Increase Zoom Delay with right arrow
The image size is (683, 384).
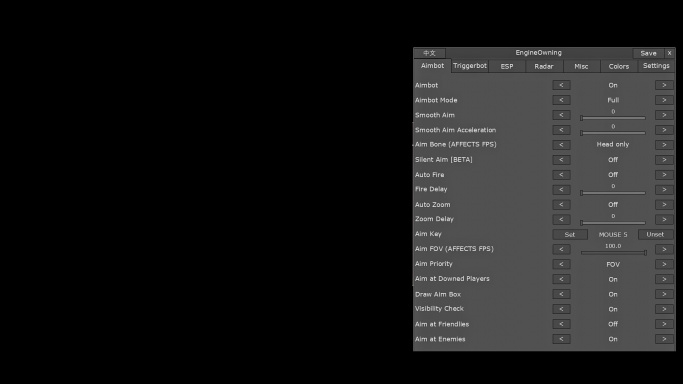tap(664, 219)
